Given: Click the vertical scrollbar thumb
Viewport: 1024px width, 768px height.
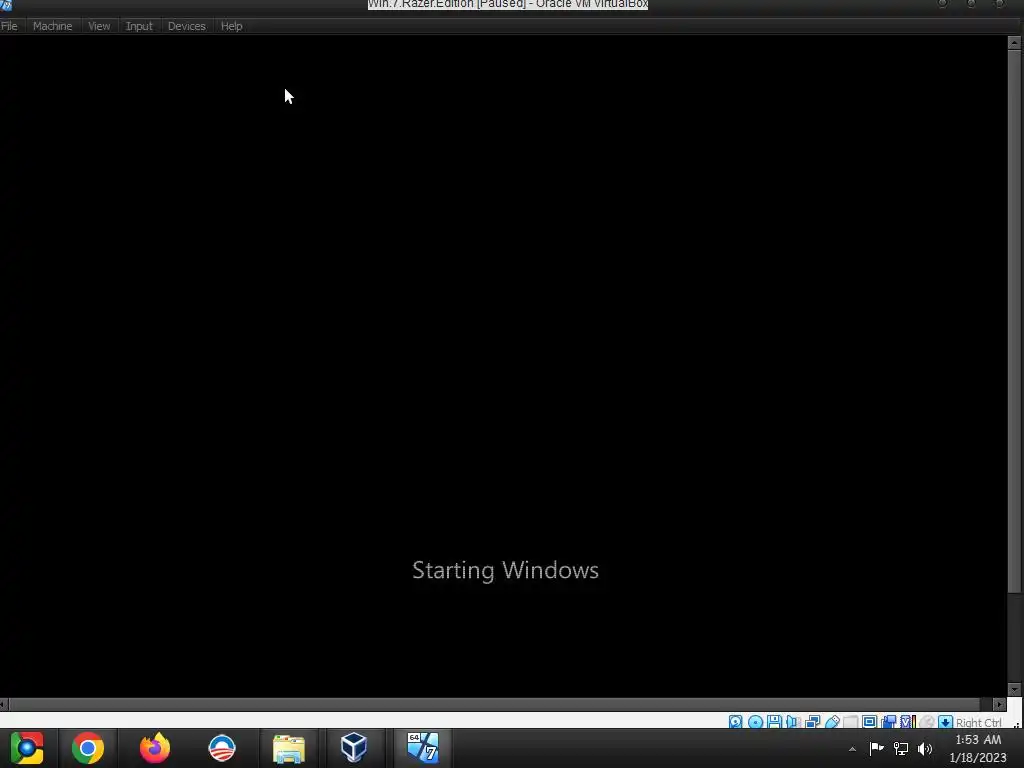Looking at the screenshot, I should pos(1014,321).
